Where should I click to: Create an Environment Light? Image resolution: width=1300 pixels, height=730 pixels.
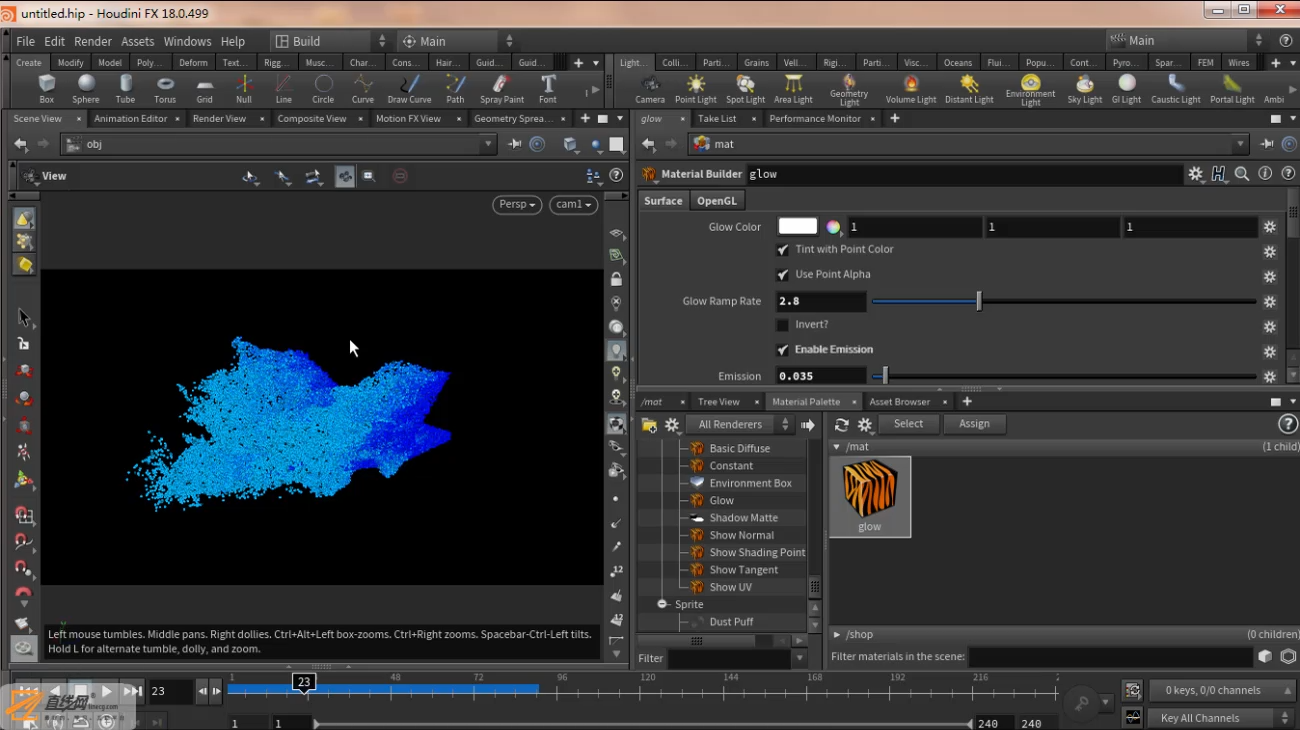coord(1031,90)
